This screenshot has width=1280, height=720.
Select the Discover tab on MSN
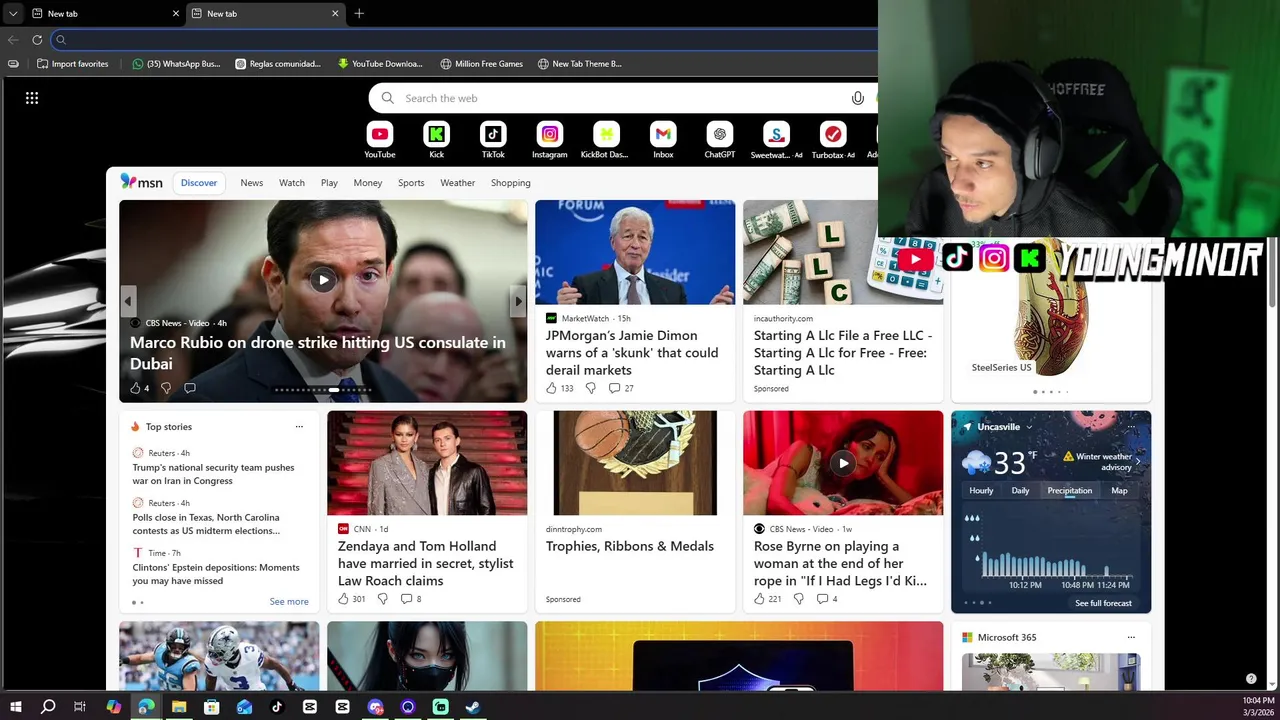199,183
